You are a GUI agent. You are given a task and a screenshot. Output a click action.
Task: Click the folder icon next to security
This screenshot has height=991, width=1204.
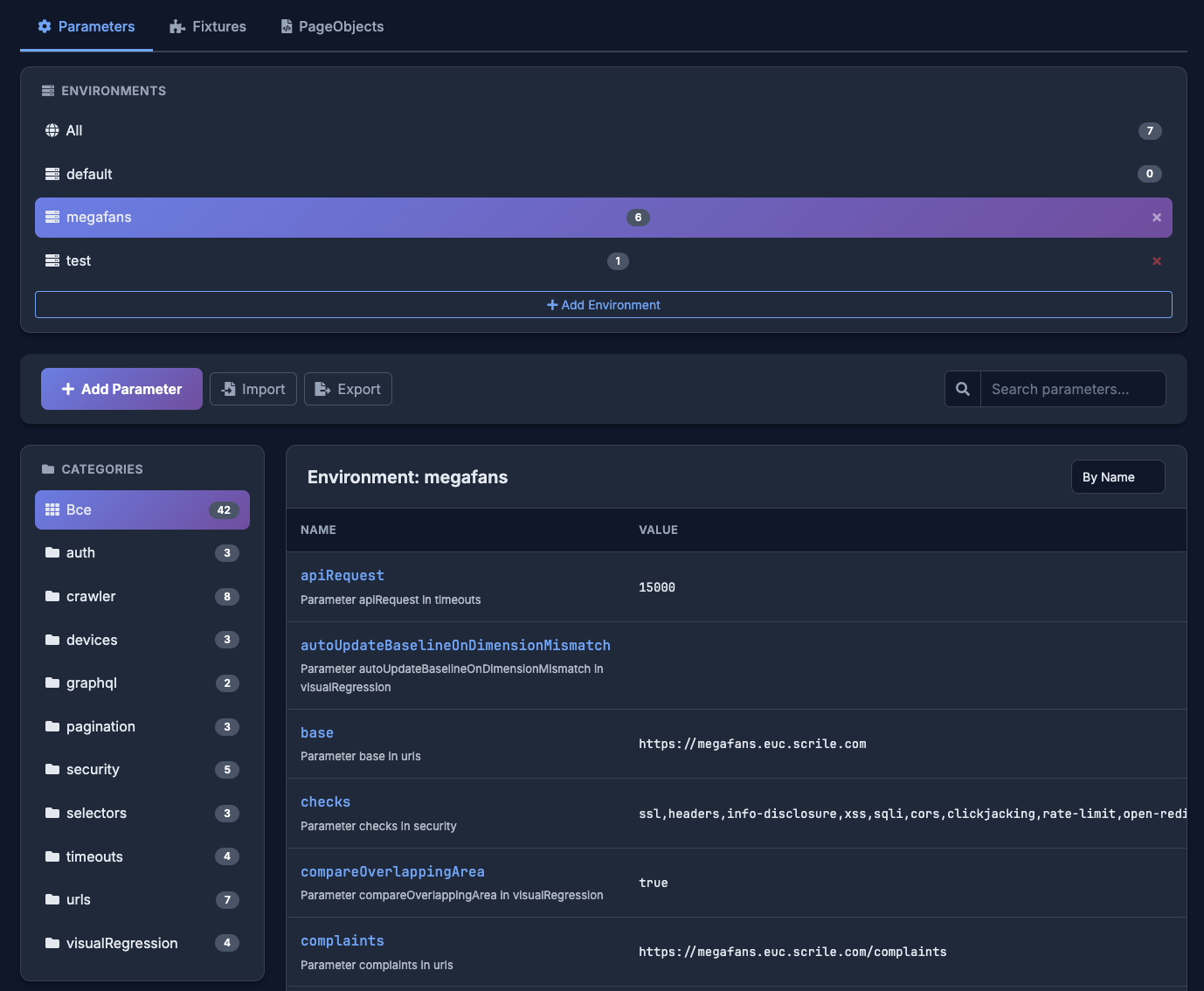52,769
